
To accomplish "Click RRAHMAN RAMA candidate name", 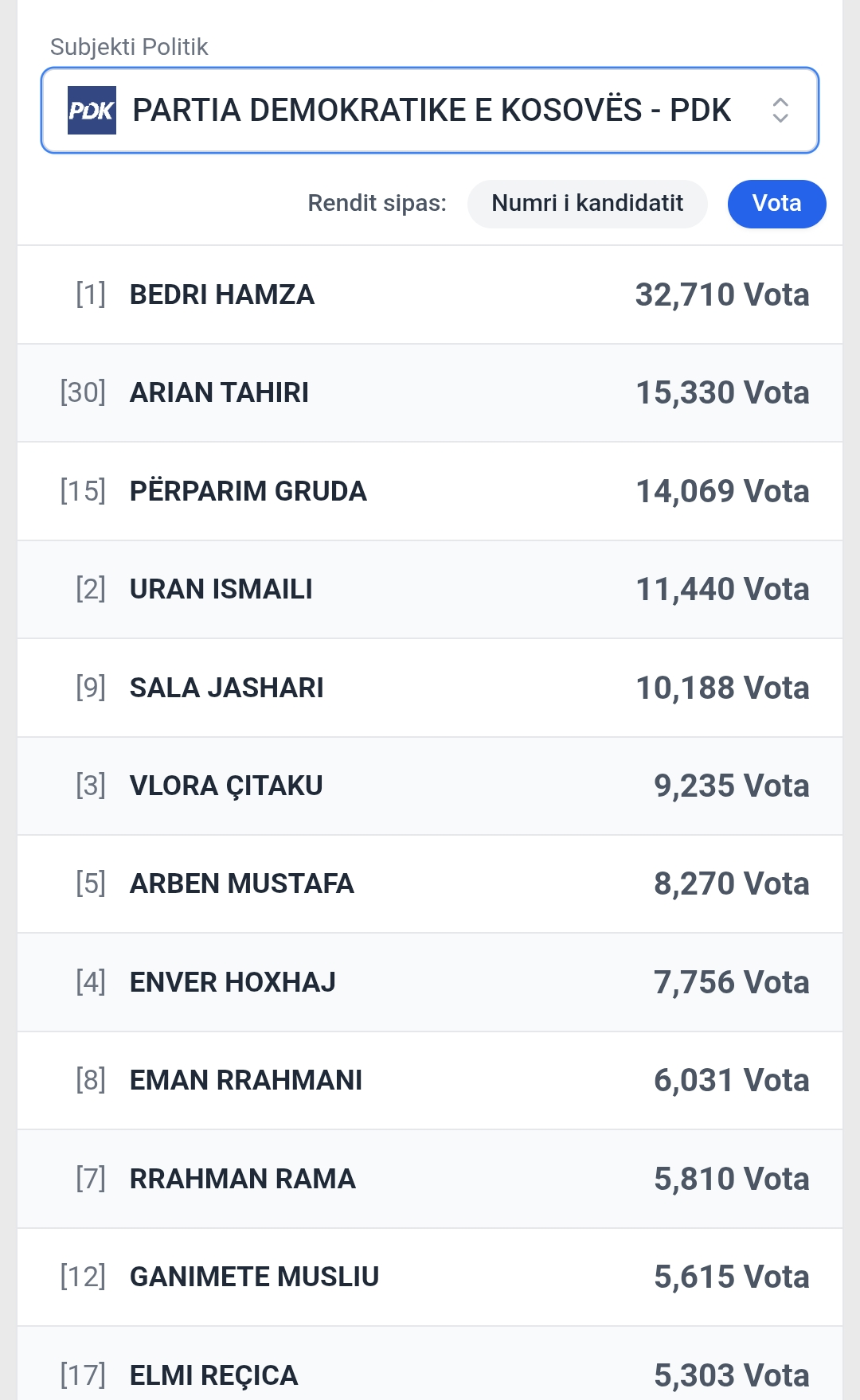I will coord(243,1179).
